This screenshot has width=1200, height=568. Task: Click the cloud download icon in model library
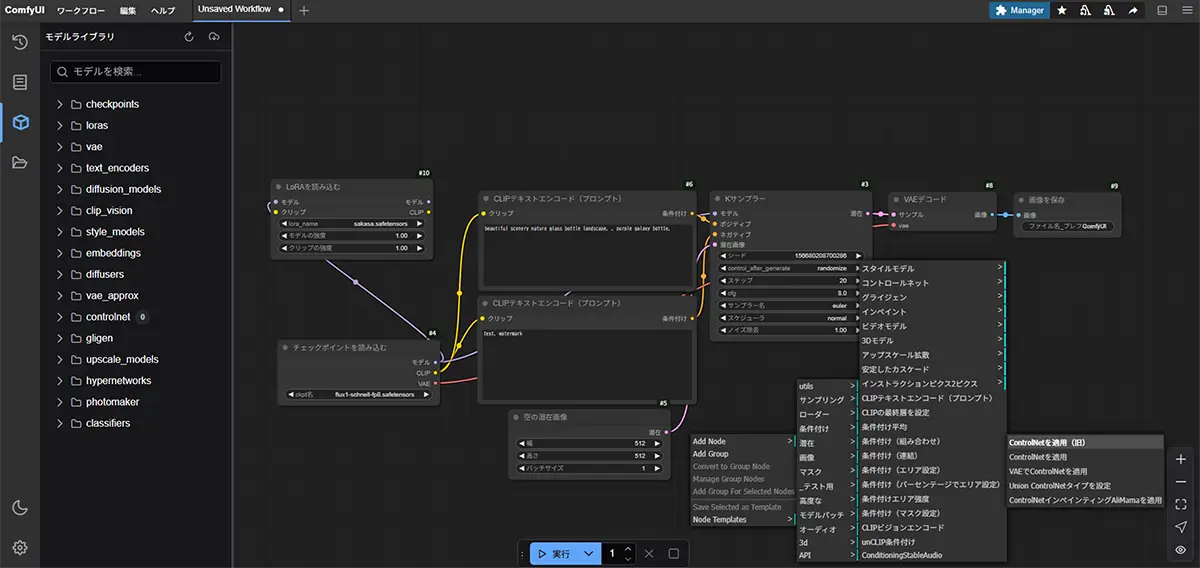tap(214, 37)
